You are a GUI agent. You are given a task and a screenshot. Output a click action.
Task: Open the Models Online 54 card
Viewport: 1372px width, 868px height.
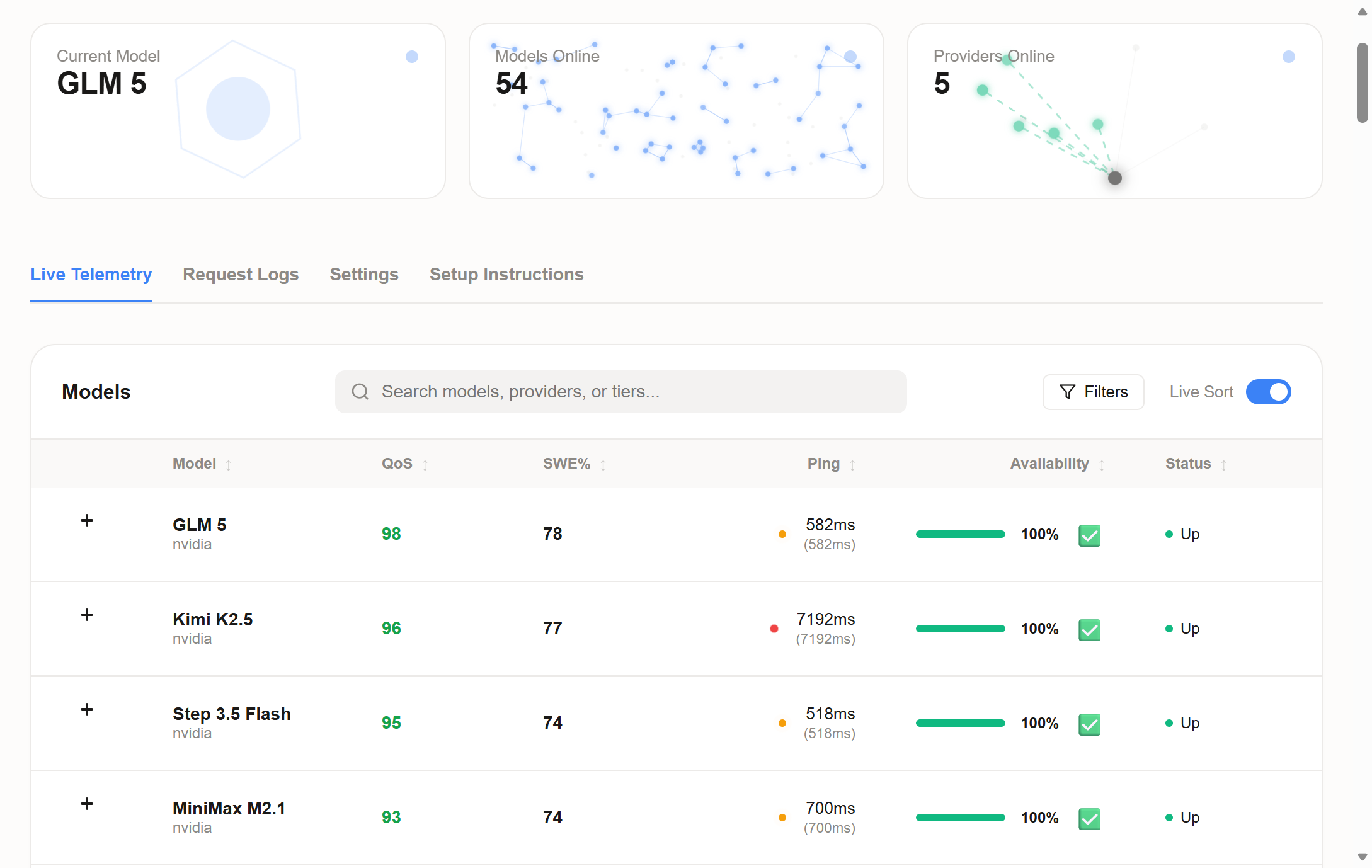click(677, 111)
